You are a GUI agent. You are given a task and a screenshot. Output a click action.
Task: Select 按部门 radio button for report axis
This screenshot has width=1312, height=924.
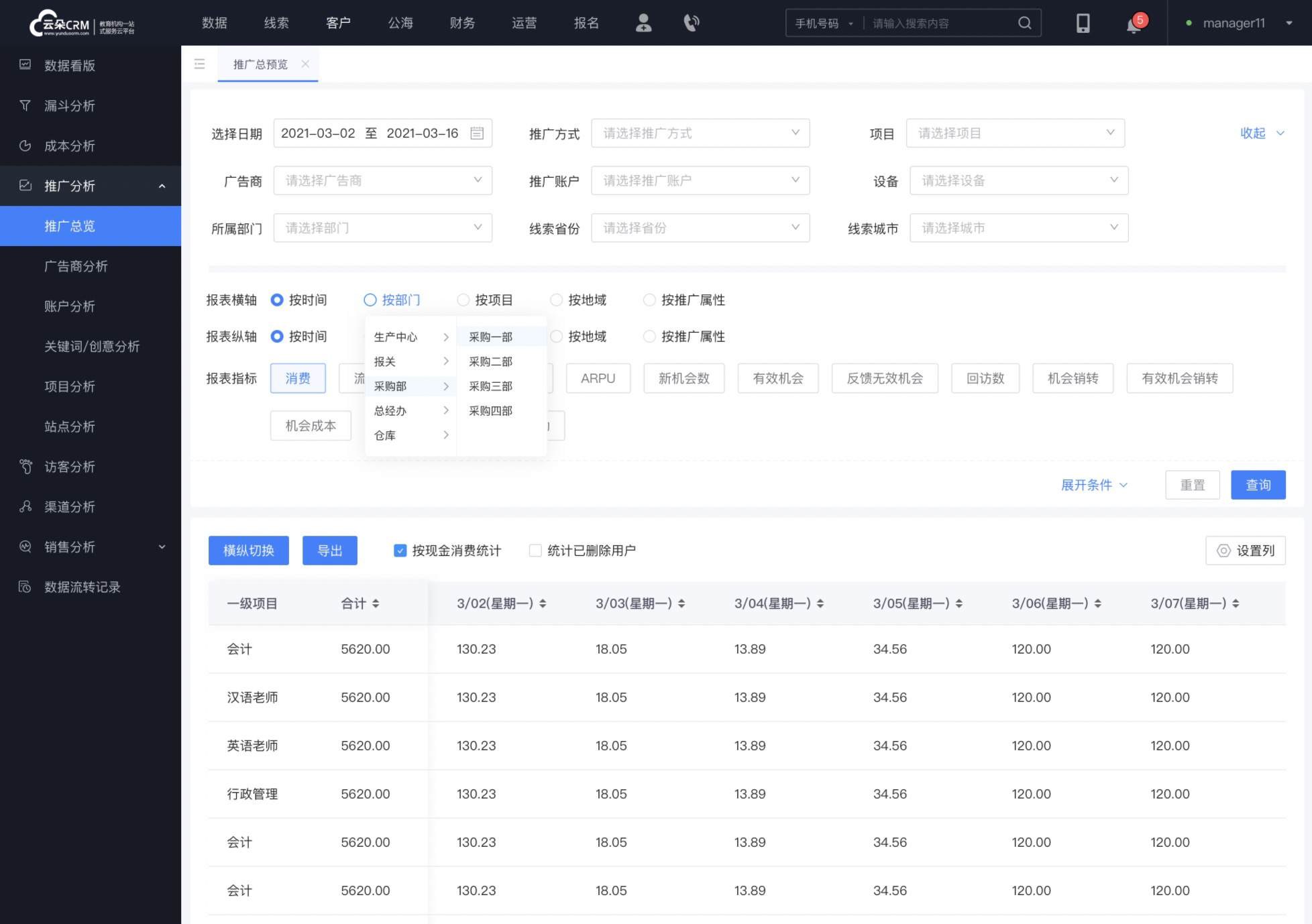click(369, 299)
